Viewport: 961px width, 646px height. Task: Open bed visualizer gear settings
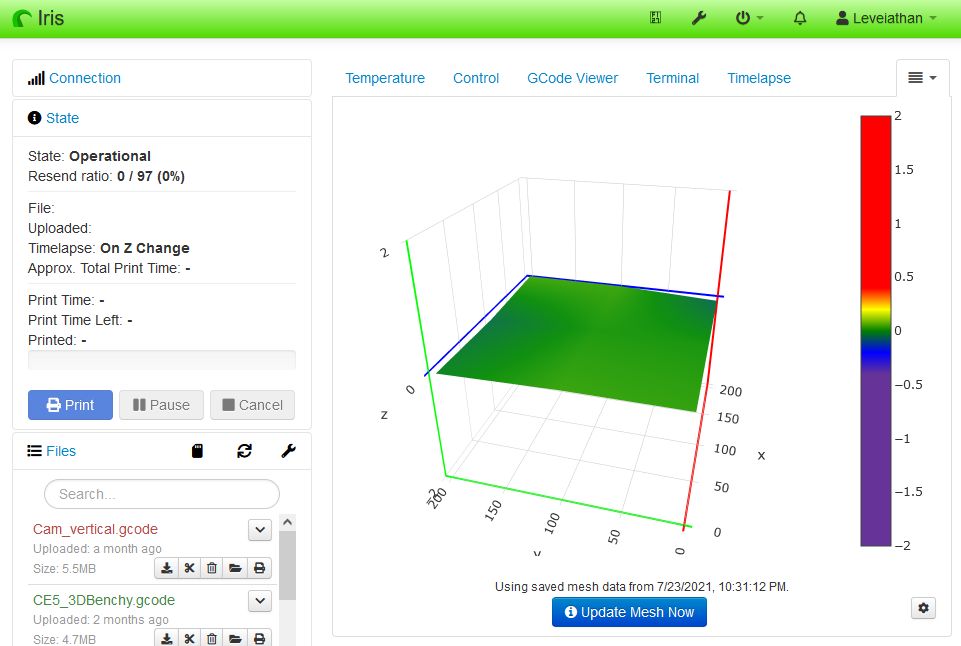coord(923,607)
